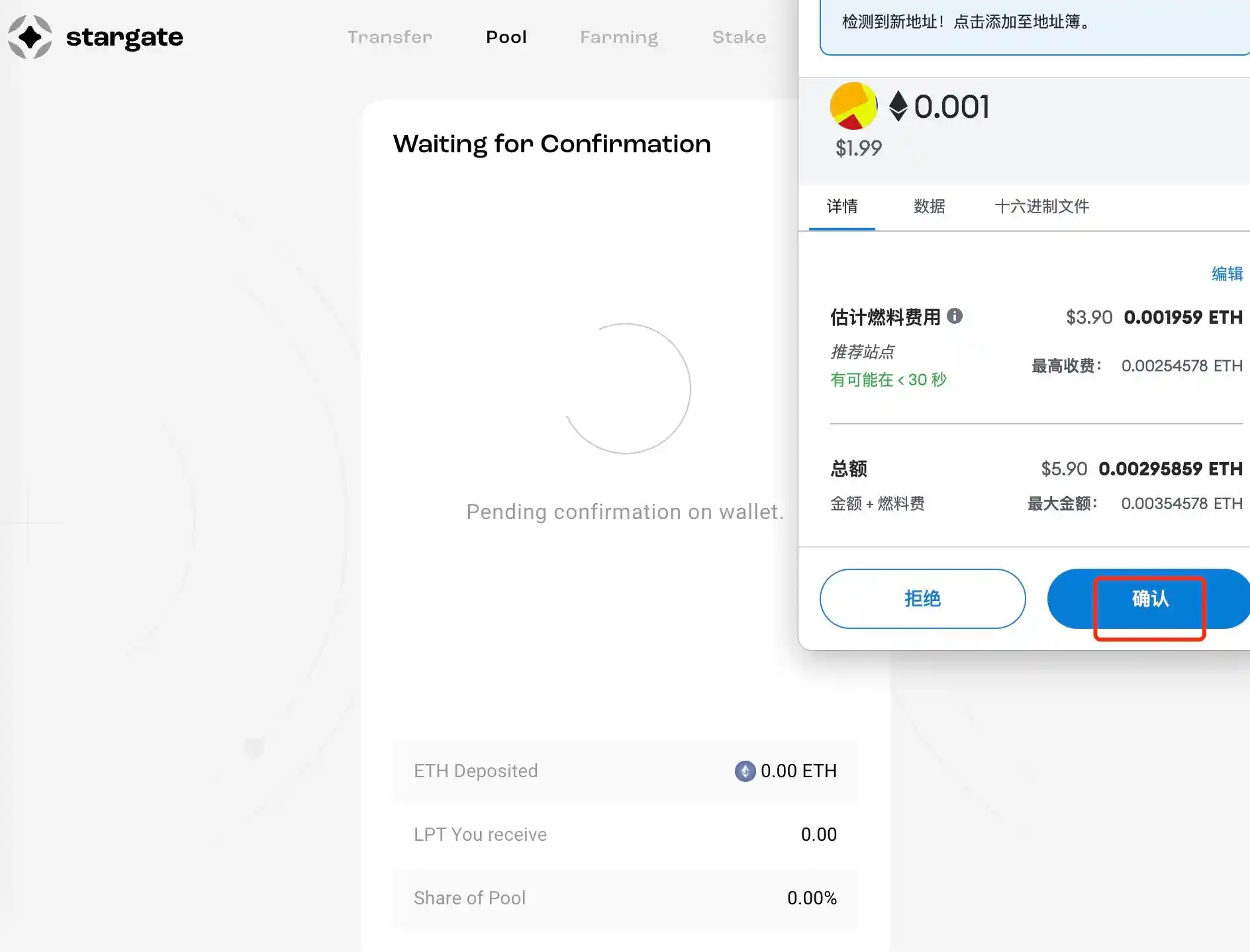Go to the Farming section

[x=618, y=37]
